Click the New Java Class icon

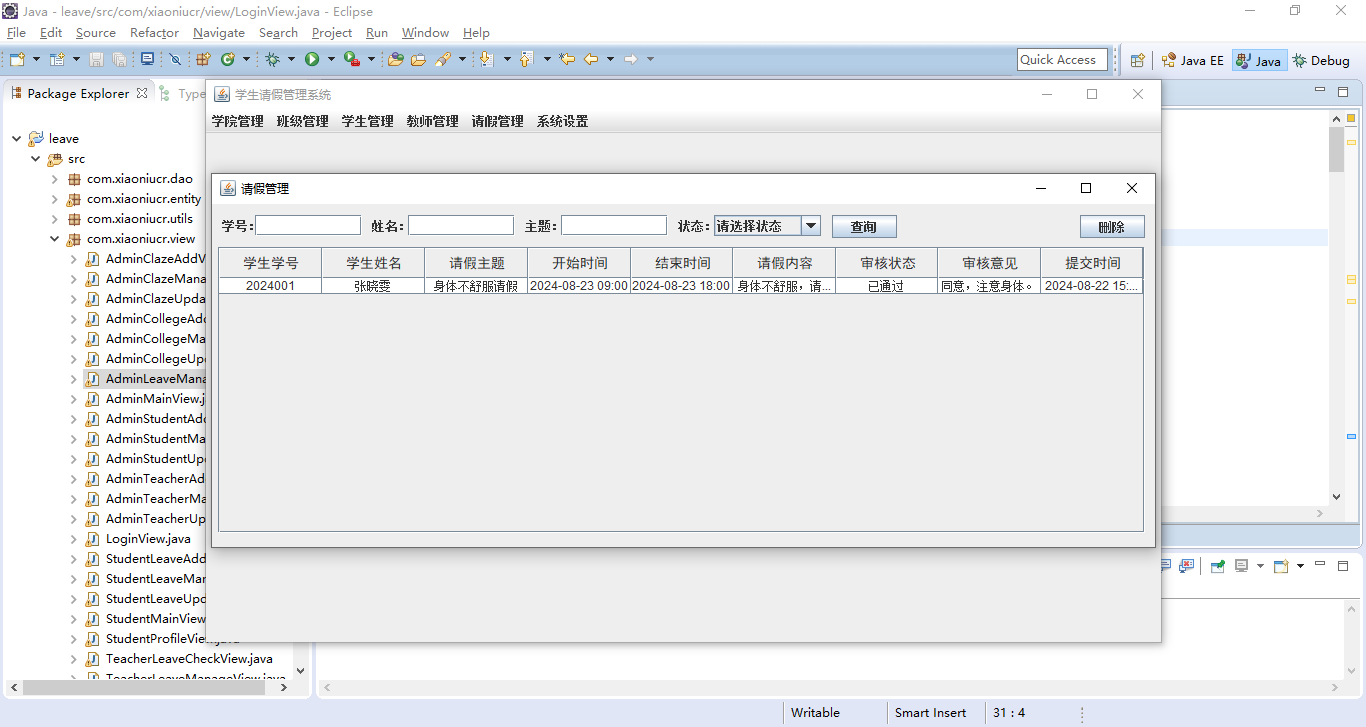tap(228, 60)
